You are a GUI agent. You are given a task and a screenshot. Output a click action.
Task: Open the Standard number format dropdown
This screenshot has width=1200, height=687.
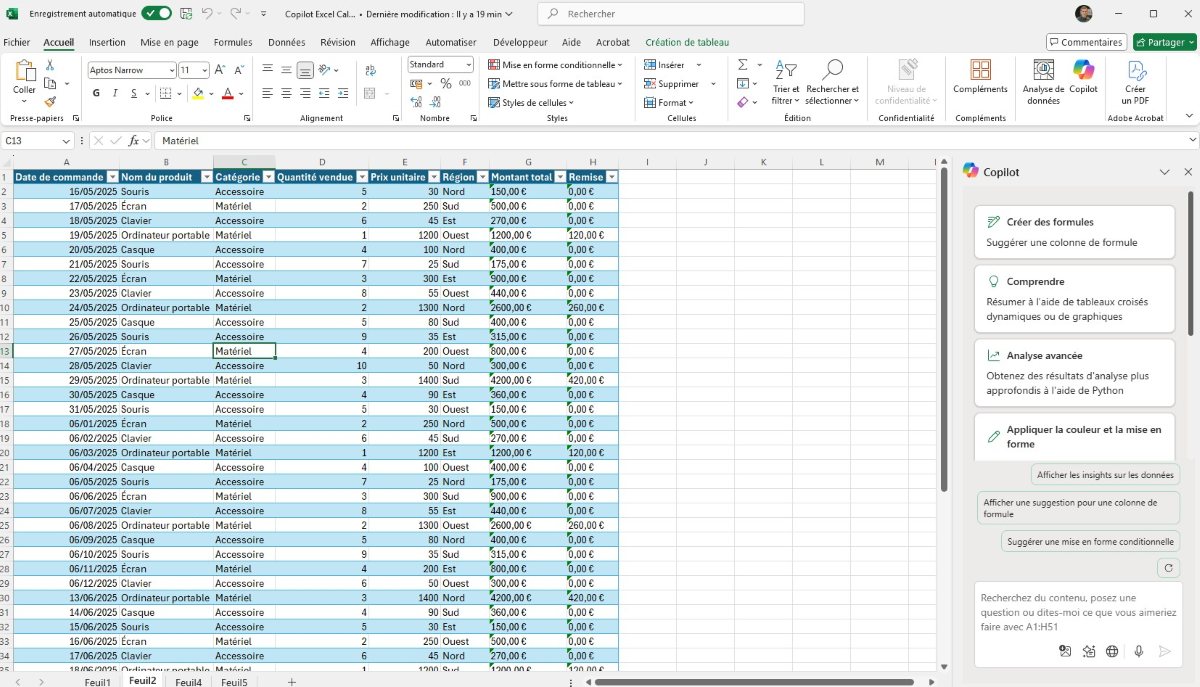467,64
